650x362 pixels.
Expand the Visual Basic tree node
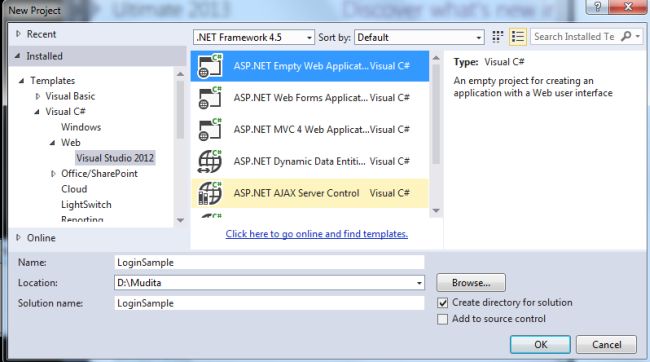click(38, 96)
